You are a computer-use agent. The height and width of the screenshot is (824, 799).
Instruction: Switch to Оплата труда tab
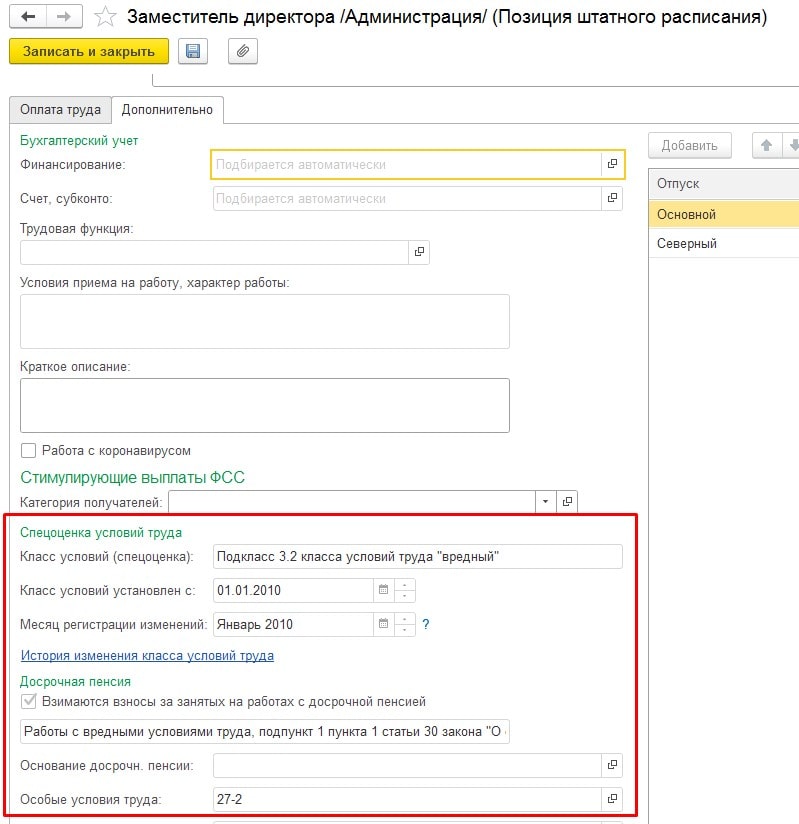(x=61, y=110)
